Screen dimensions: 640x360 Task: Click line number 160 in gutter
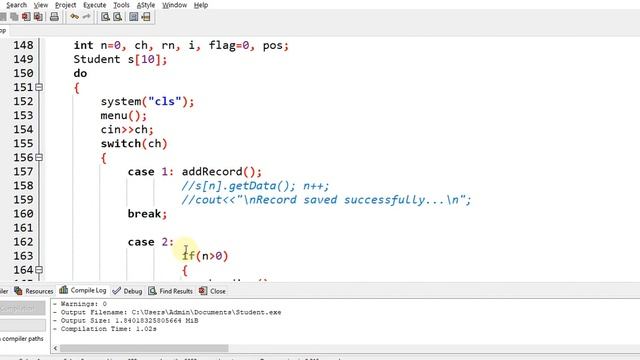point(23,214)
